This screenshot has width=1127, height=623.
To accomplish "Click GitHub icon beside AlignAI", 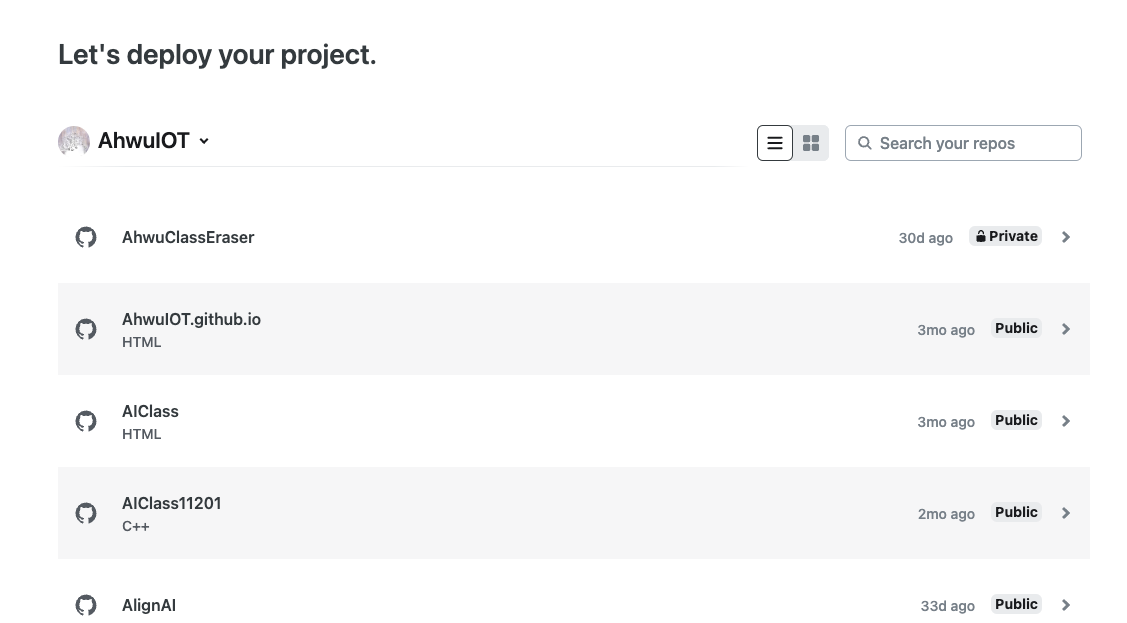I will (x=86, y=605).
